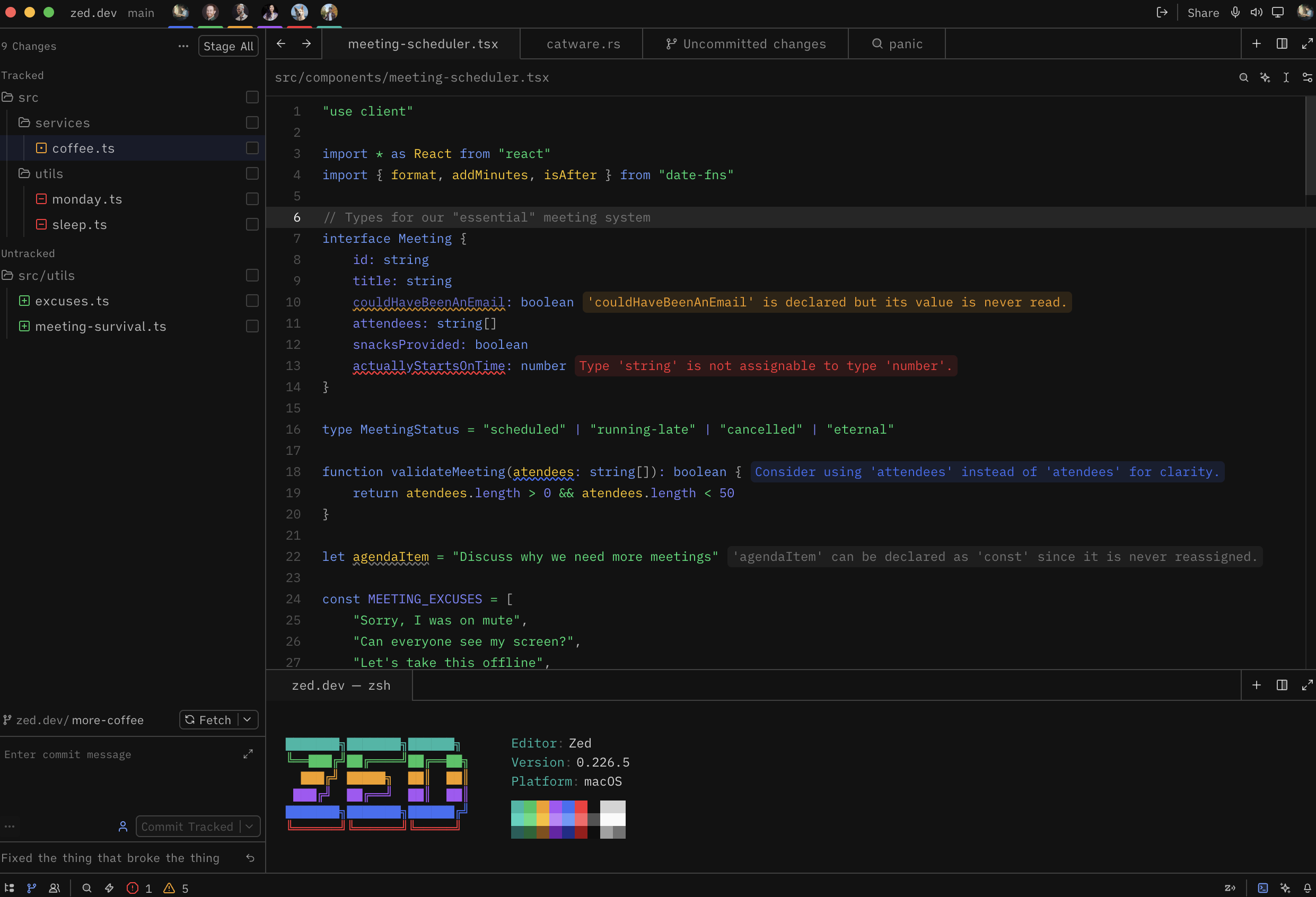1316x897 pixels.
Task: Toggle speaker audio icon in title bar
Action: [1256, 13]
